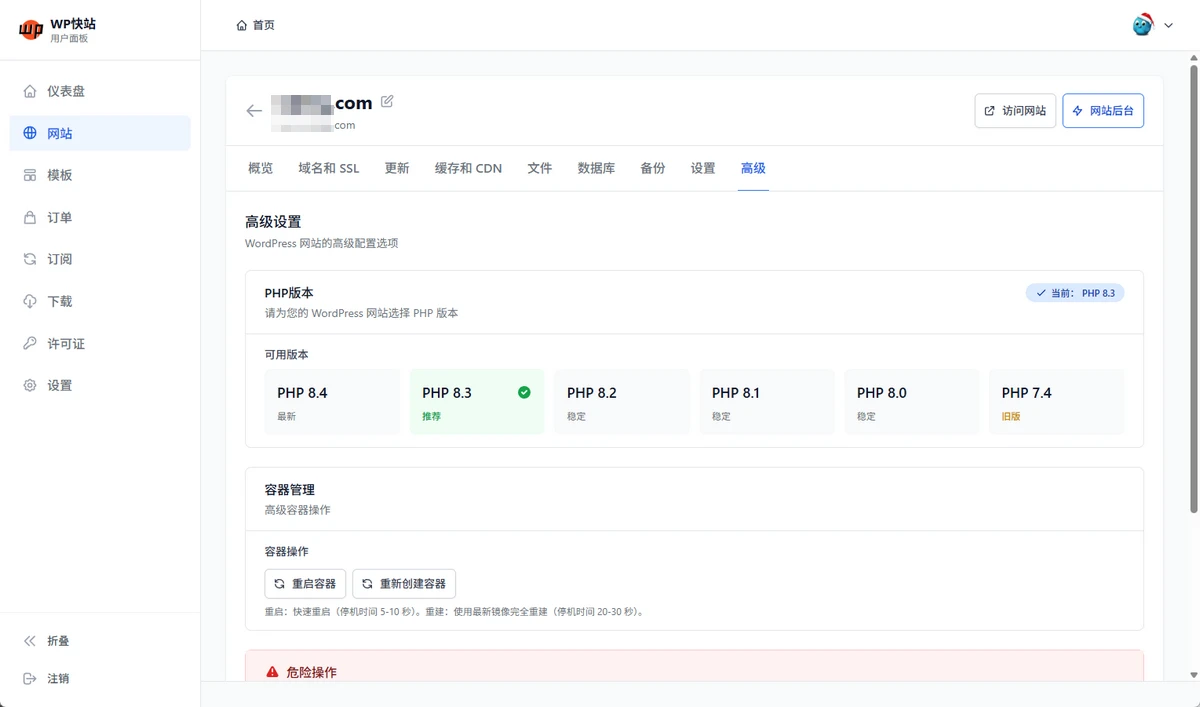Click the back arrow beside domain name
Image resolution: width=1200 pixels, height=707 pixels.
(x=254, y=111)
